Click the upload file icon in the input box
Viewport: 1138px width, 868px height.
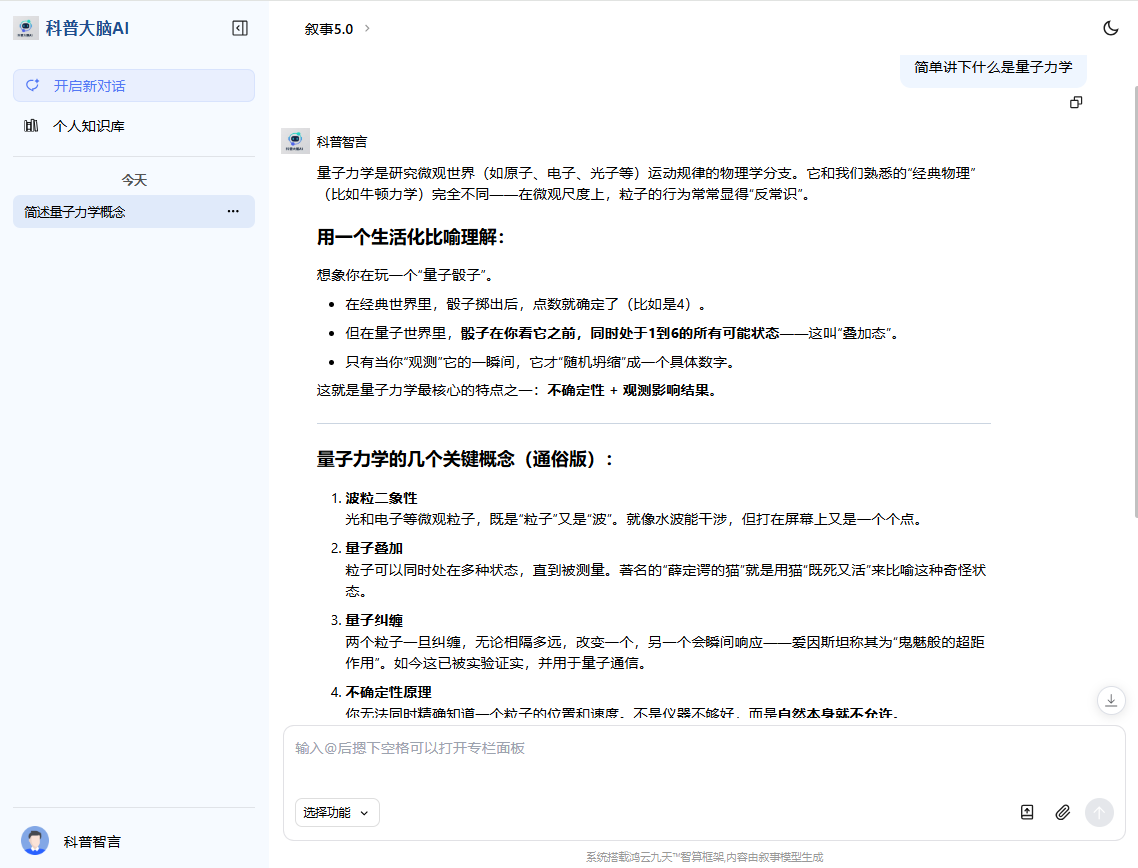1027,812
